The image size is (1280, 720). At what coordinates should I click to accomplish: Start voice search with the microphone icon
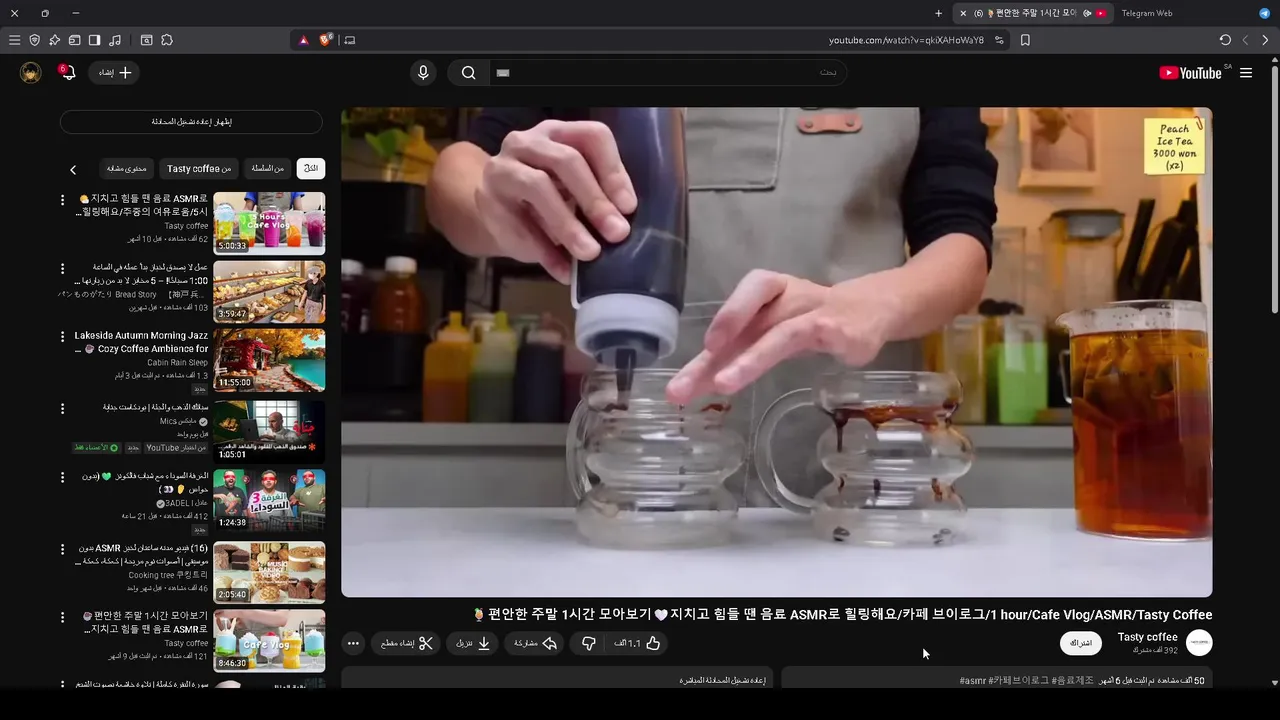[x=423, y=72]
